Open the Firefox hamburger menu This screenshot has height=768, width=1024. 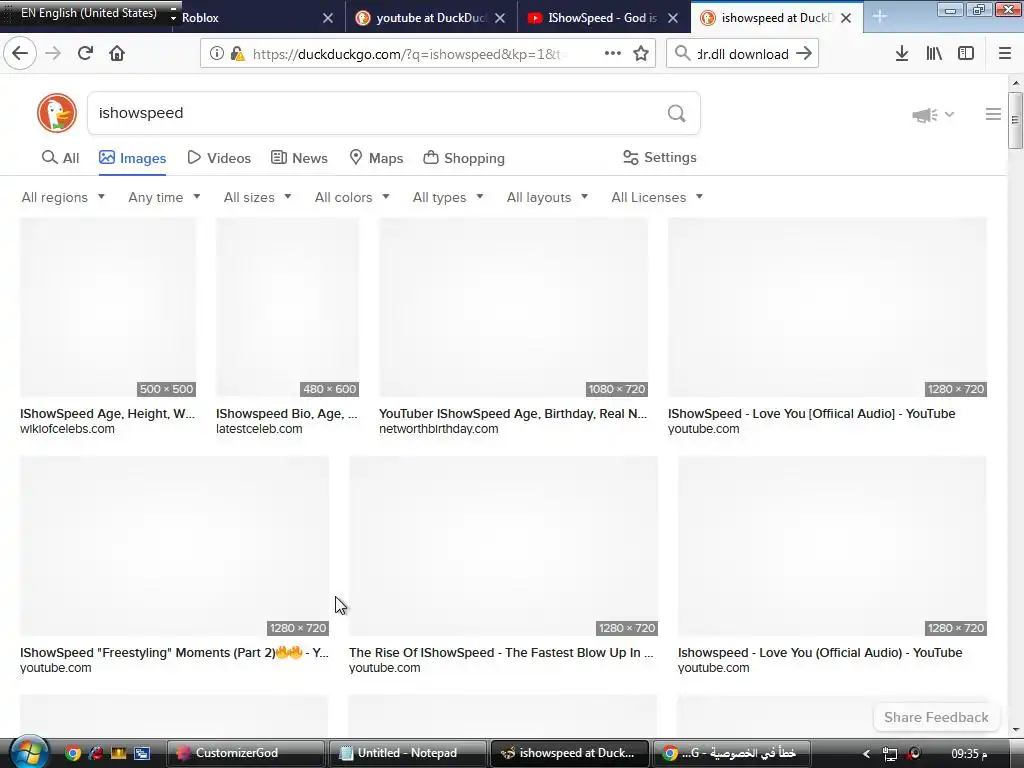point(1004,54)
